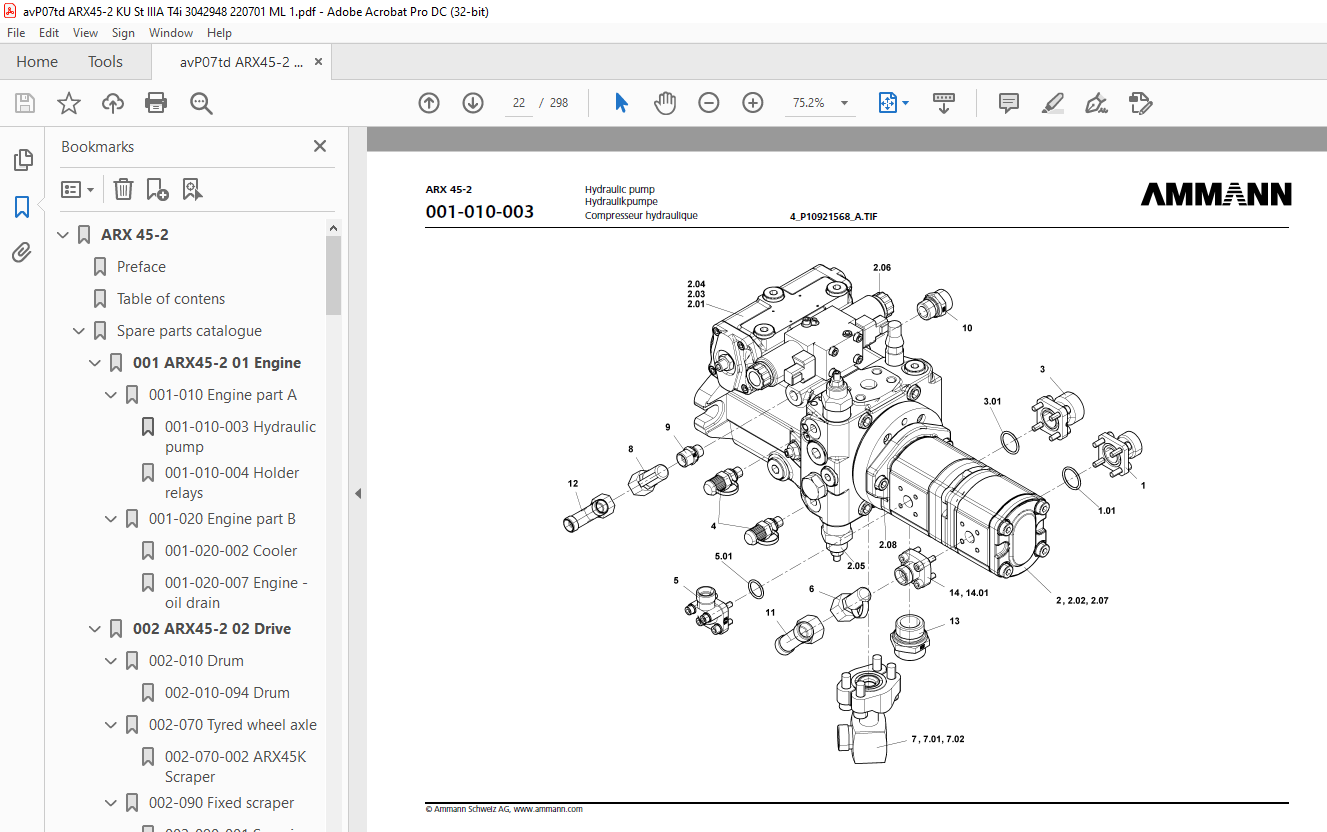Open the Edit menu
This screenshot has height=832, width=1327.
49,33
